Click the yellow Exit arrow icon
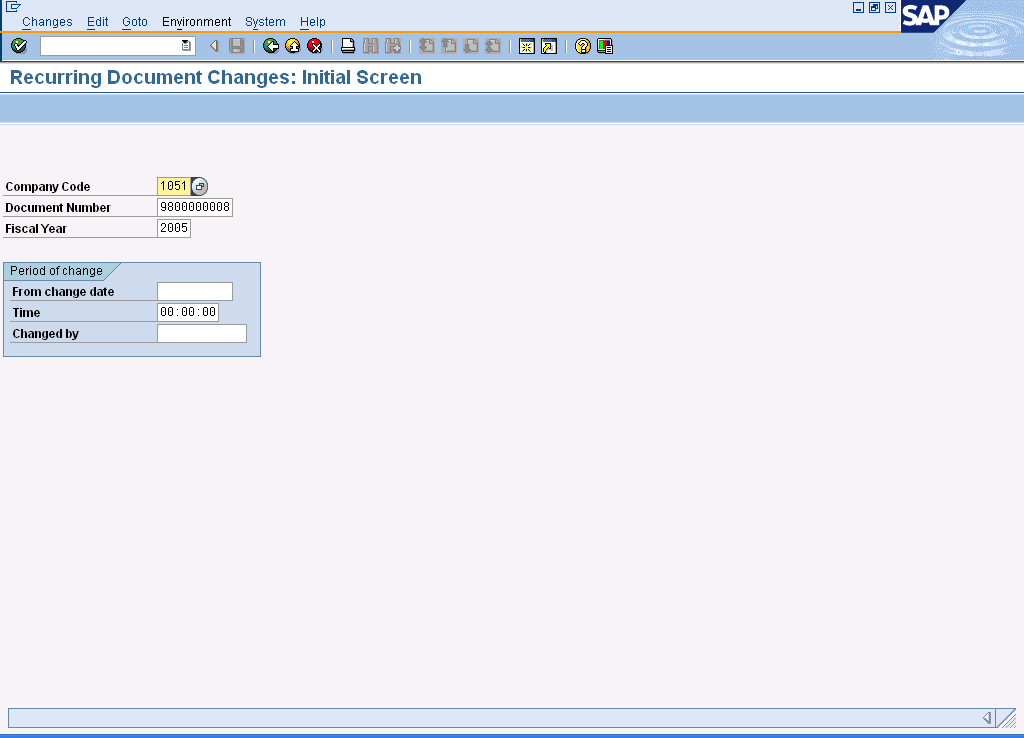 293,46
